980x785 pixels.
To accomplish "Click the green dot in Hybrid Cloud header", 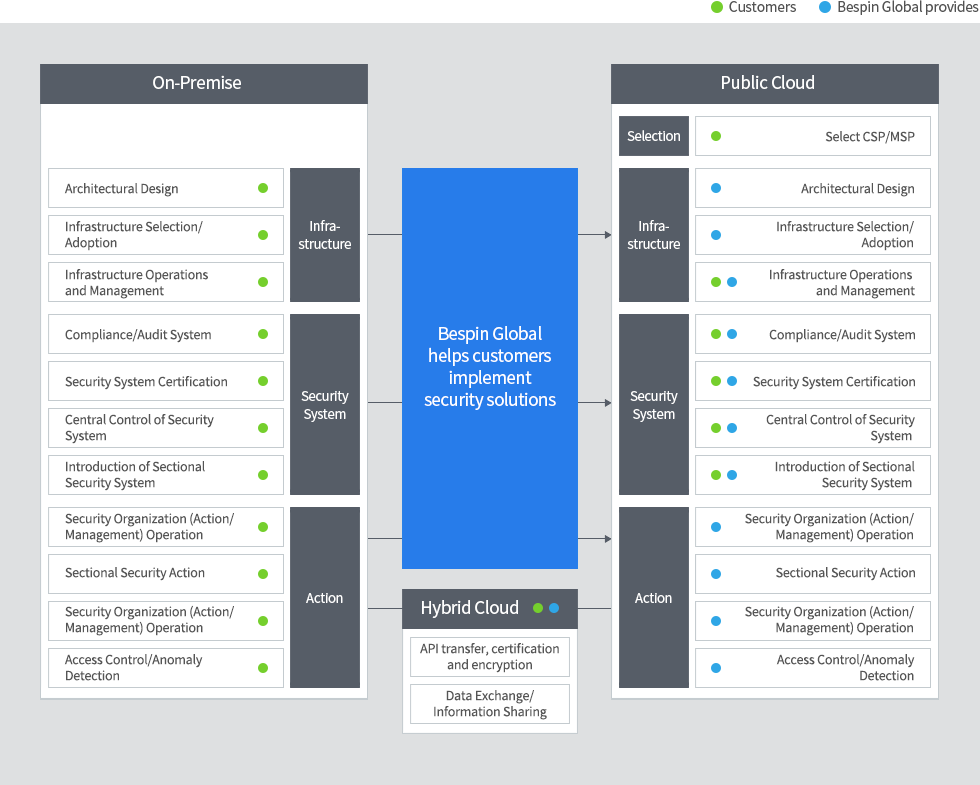I will point(538,608).
